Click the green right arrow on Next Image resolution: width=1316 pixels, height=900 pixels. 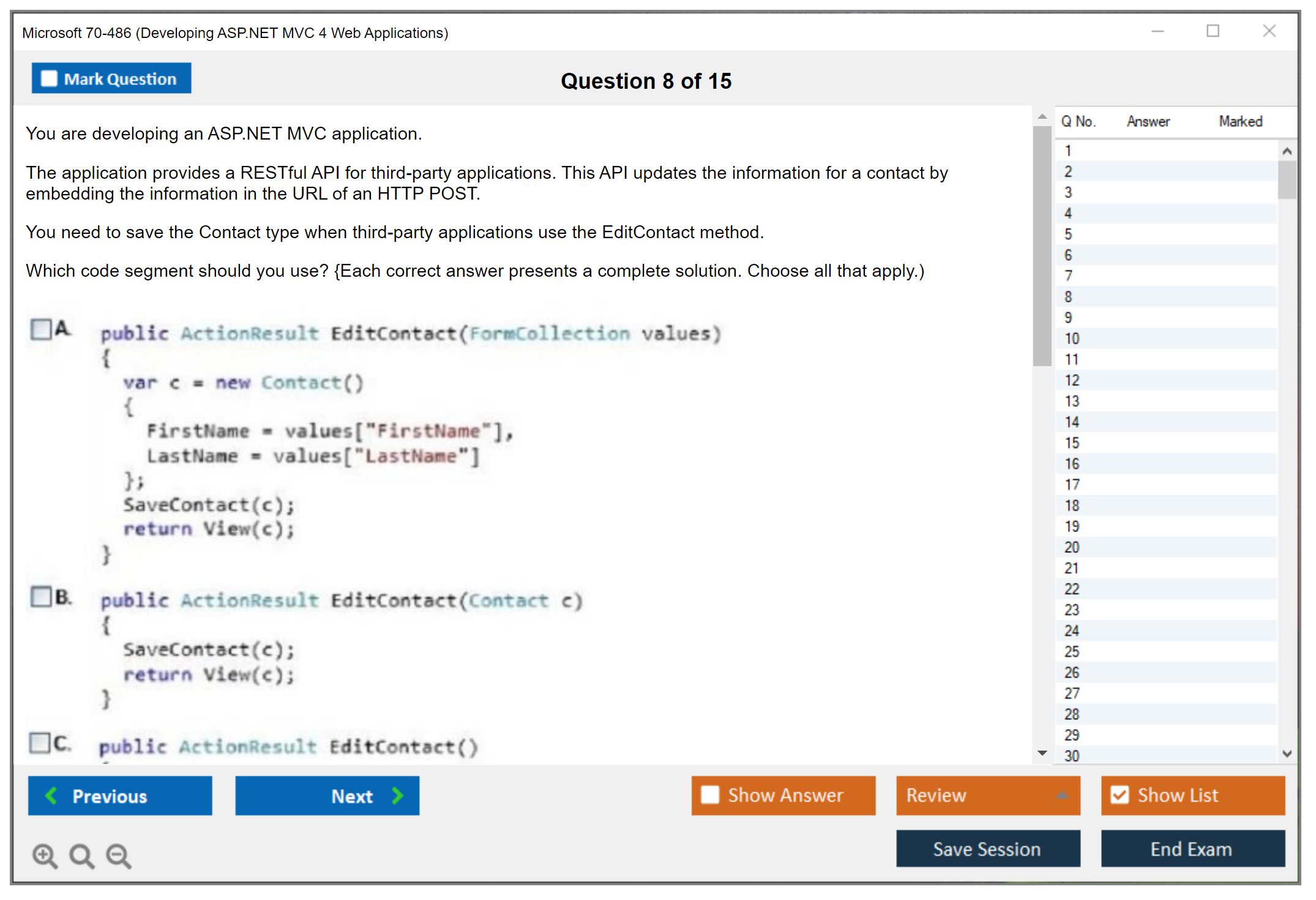398,795
